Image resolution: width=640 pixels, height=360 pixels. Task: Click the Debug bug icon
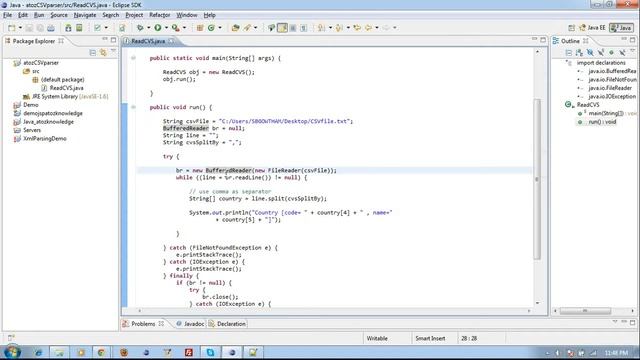[x=140, y=28]
